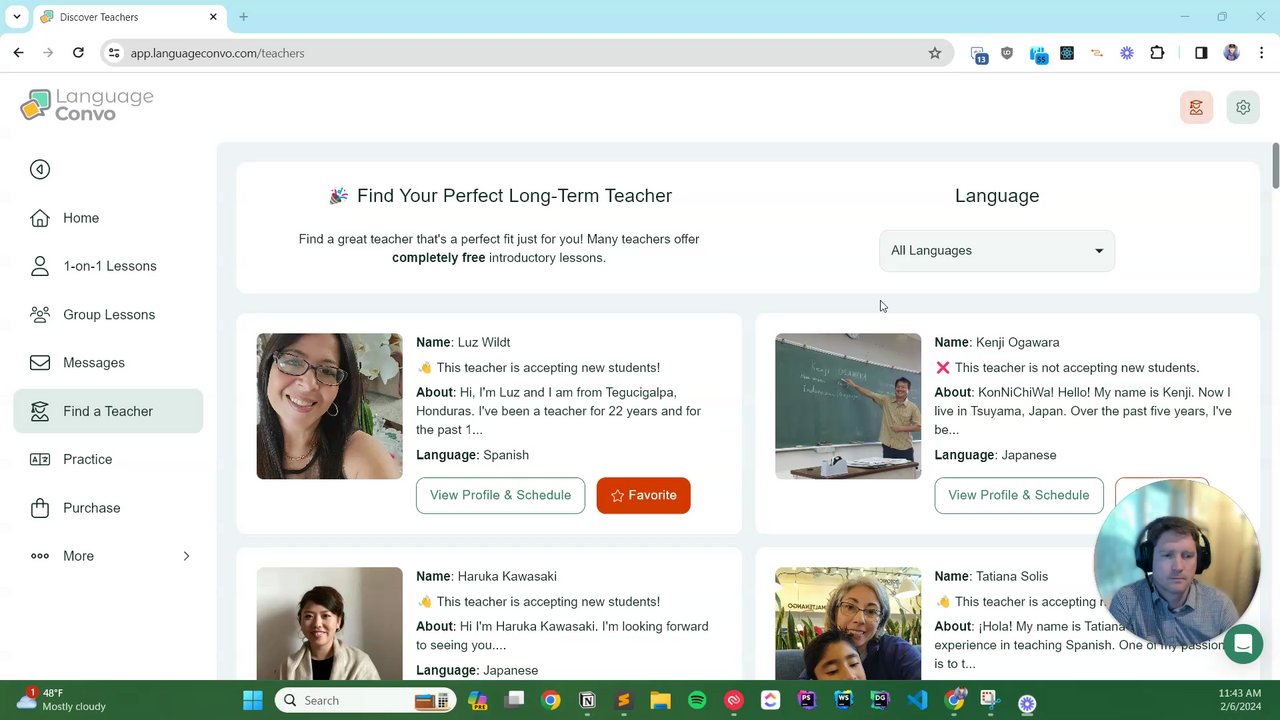Open the weather widget showing 48°F

[x=60, y=700]
